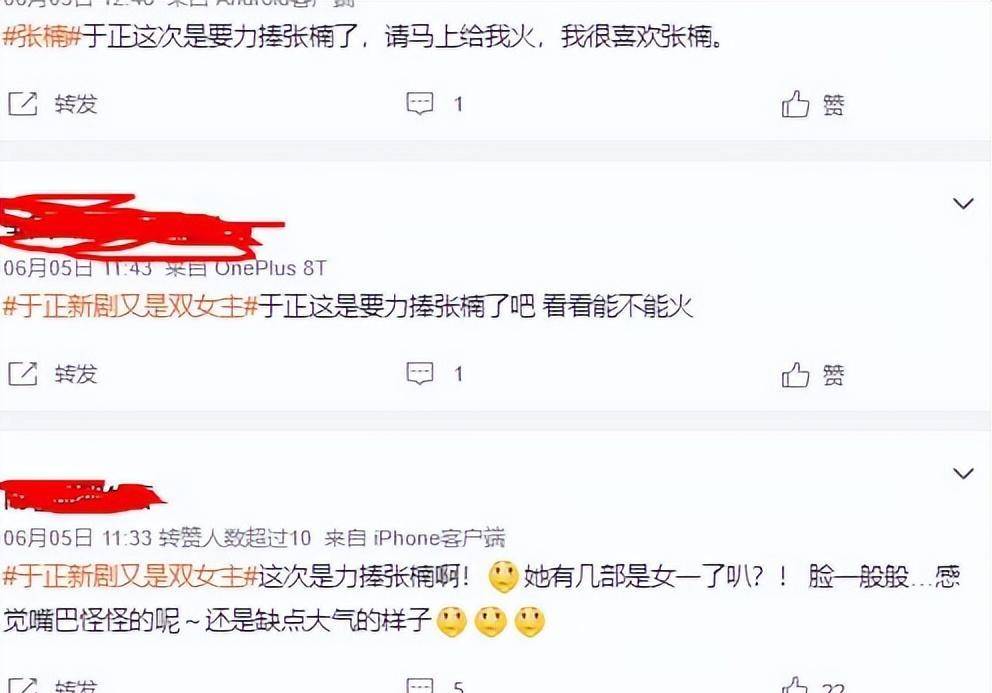This screenshot has width=992, height=693.
Task: Like the post saying 我很喜欢张楠
Action: (x=795, y=104)
